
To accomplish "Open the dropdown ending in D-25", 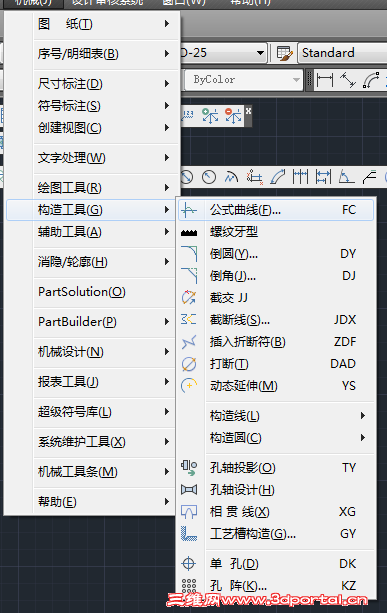I will tap(223, 53).
